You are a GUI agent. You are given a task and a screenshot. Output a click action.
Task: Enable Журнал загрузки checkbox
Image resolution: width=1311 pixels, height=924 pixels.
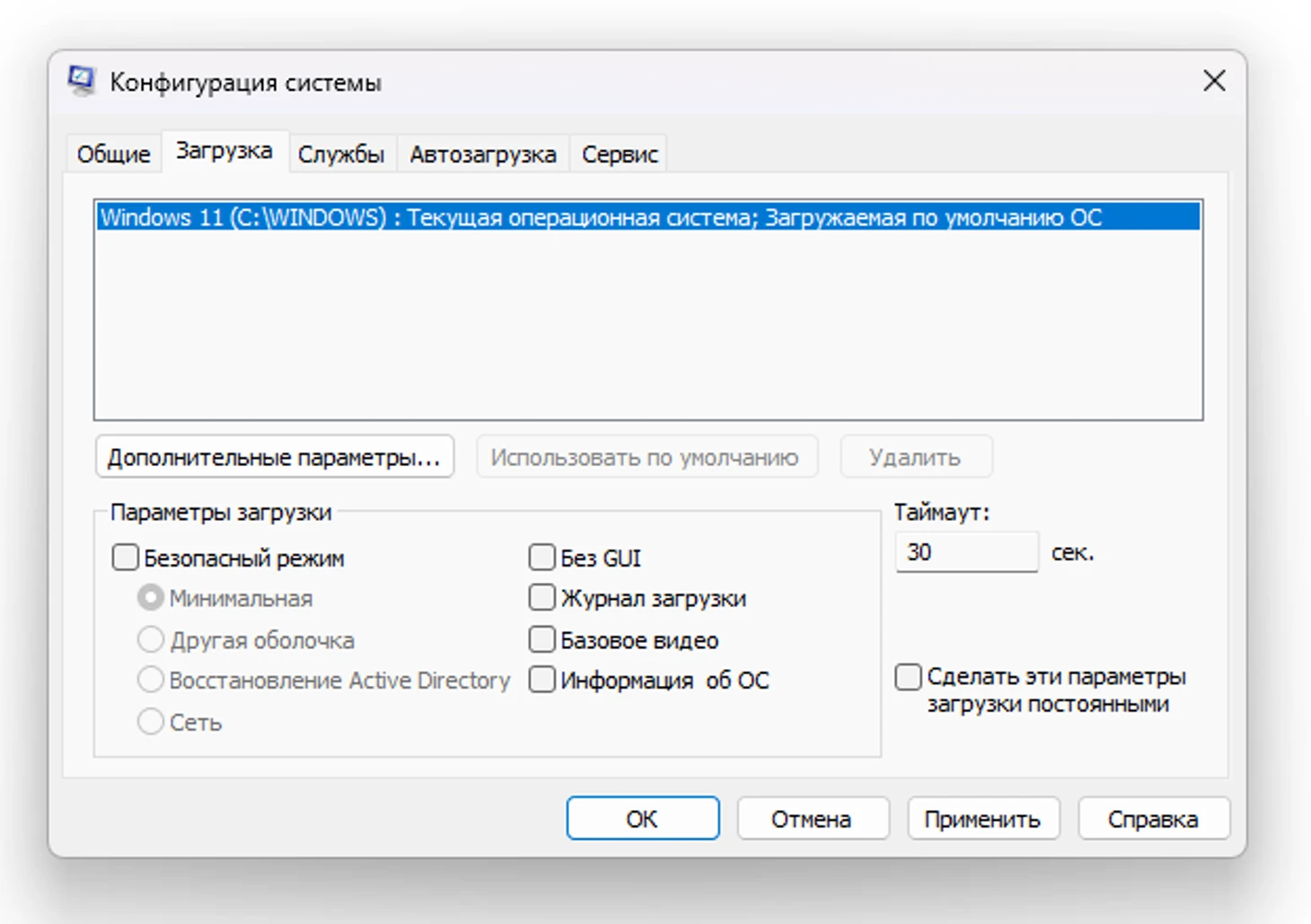tap(542, 598)
